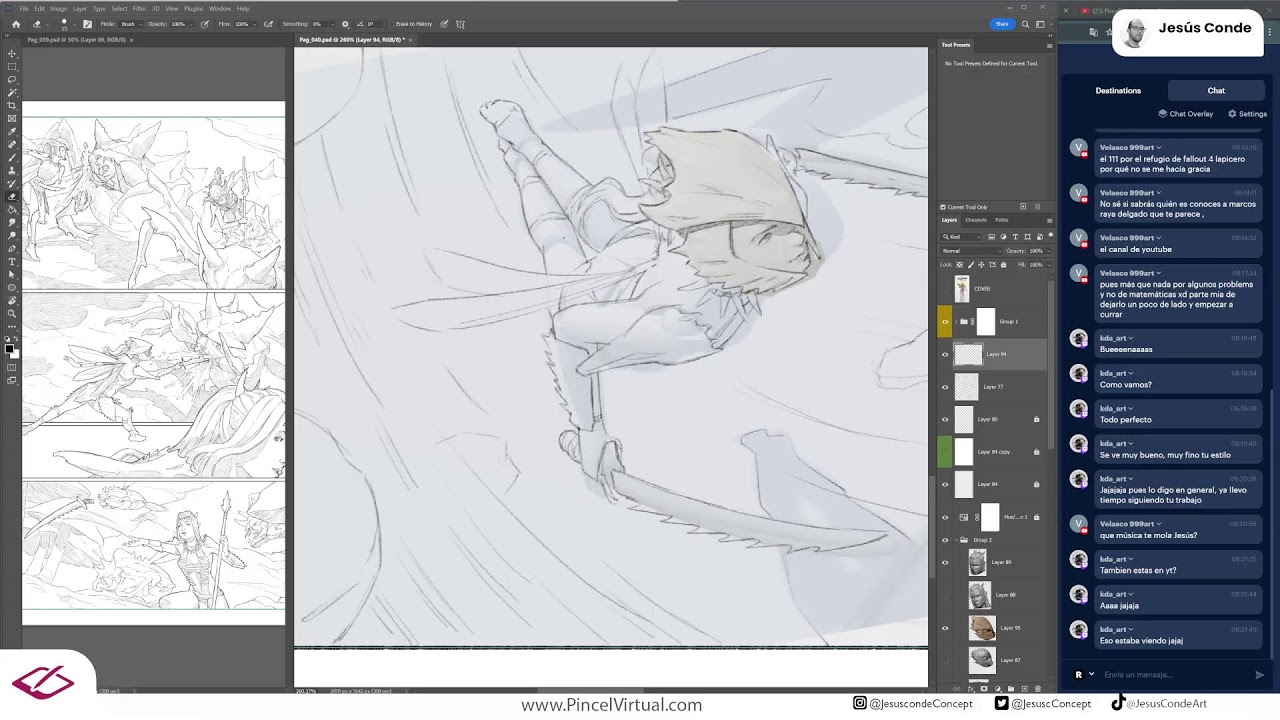This screenshot has width=1280, height=720.
Task: Toggle visibility of Layer 89
Action: tap(945, 562)
